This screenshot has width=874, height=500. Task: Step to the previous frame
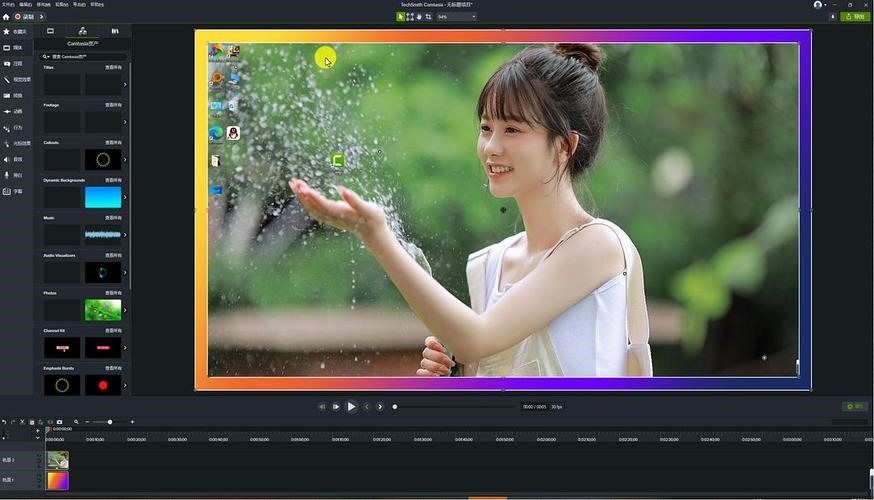pos(322,407)
